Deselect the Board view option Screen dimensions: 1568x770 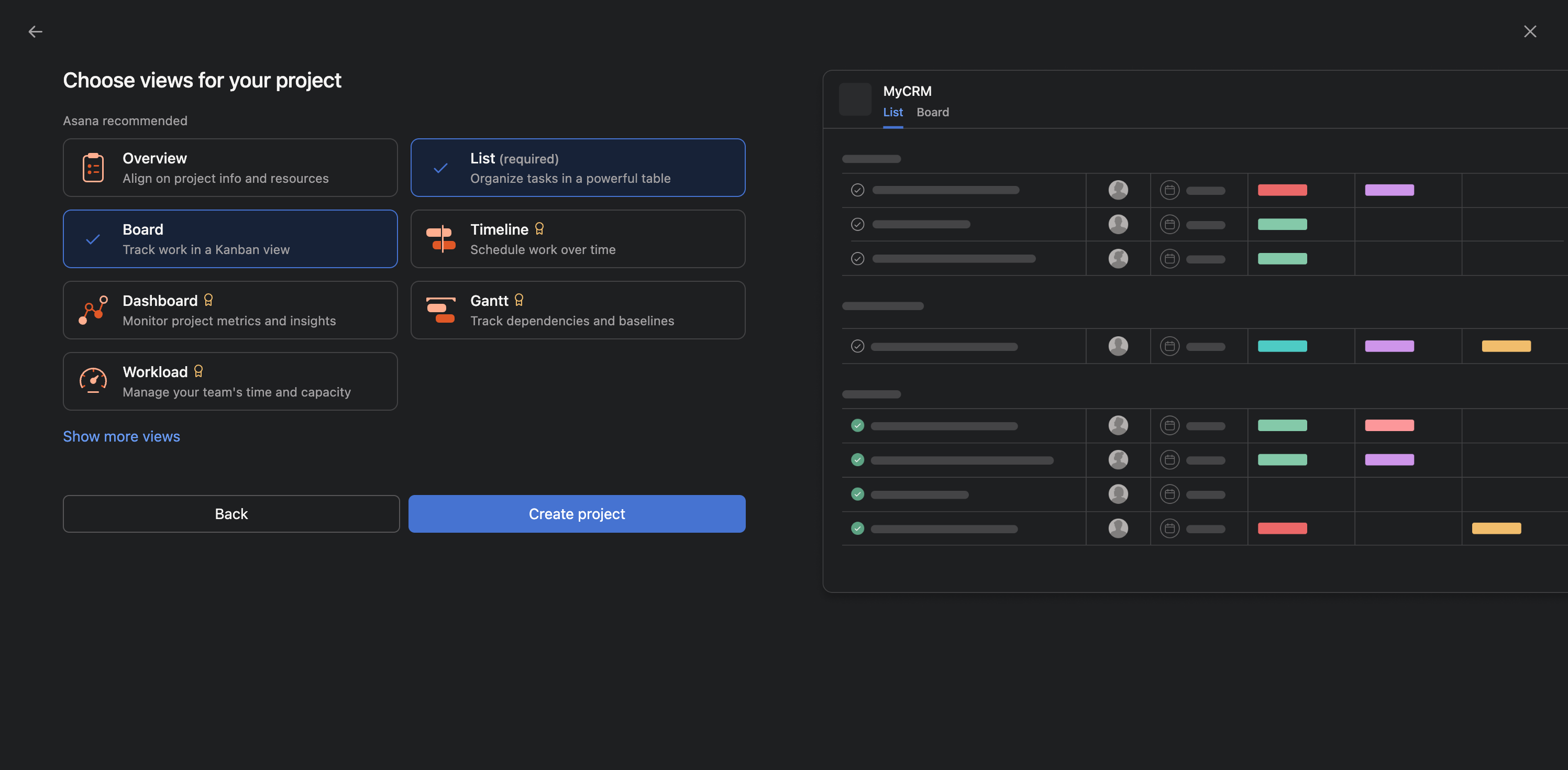[230, 239]
